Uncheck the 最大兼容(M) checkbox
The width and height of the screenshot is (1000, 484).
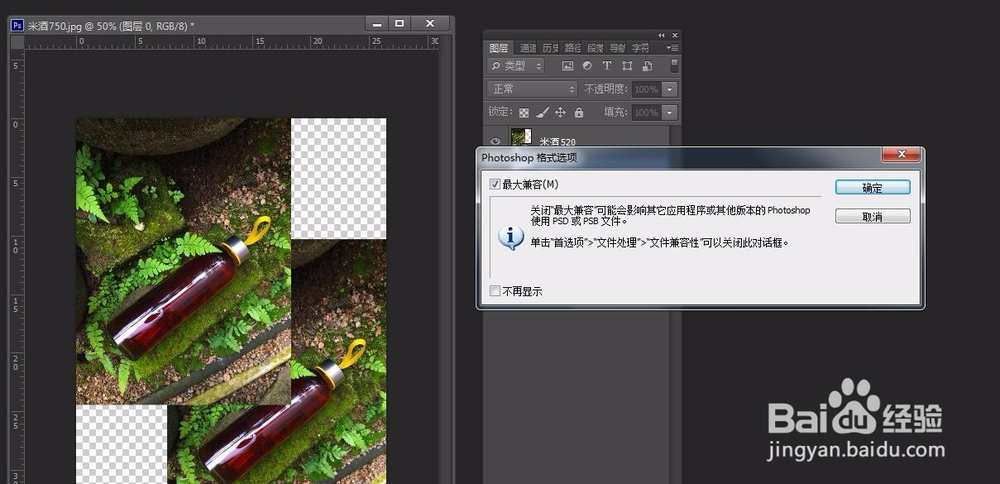(x=495, y=184)
